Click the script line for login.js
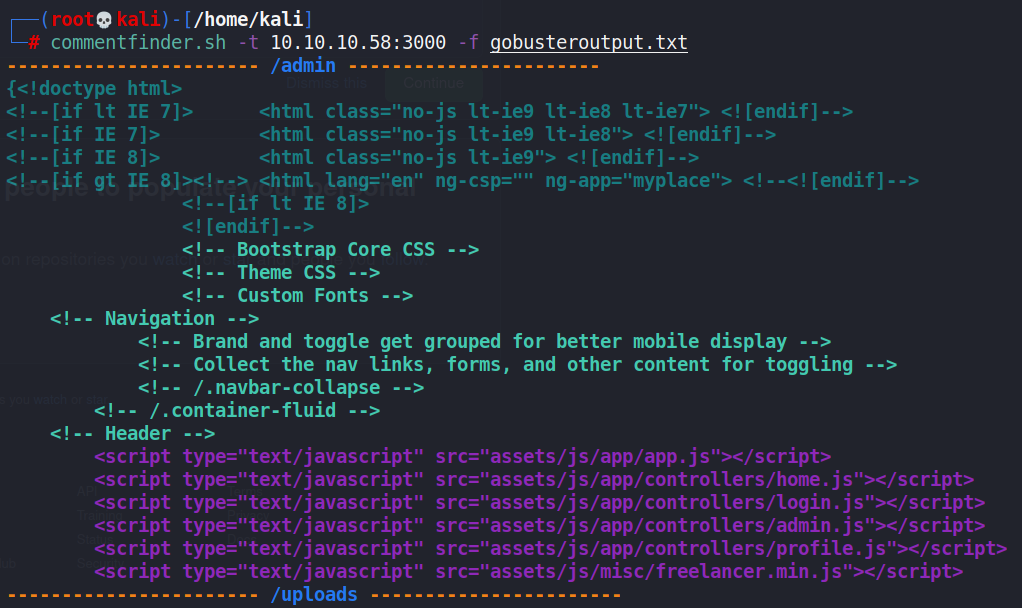1022x608 pixels. 540,503
